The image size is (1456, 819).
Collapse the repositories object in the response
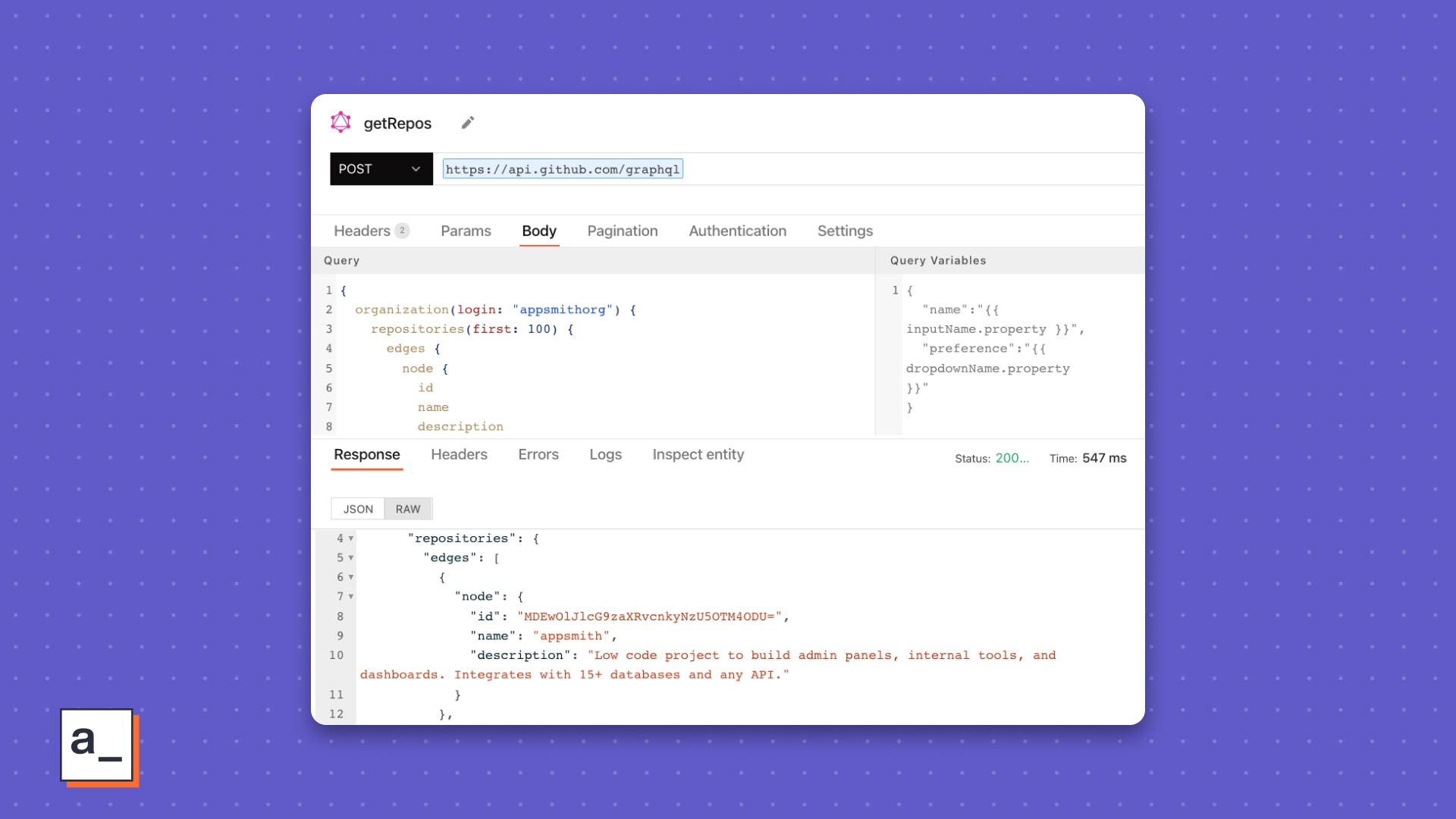tap(351, 538)
